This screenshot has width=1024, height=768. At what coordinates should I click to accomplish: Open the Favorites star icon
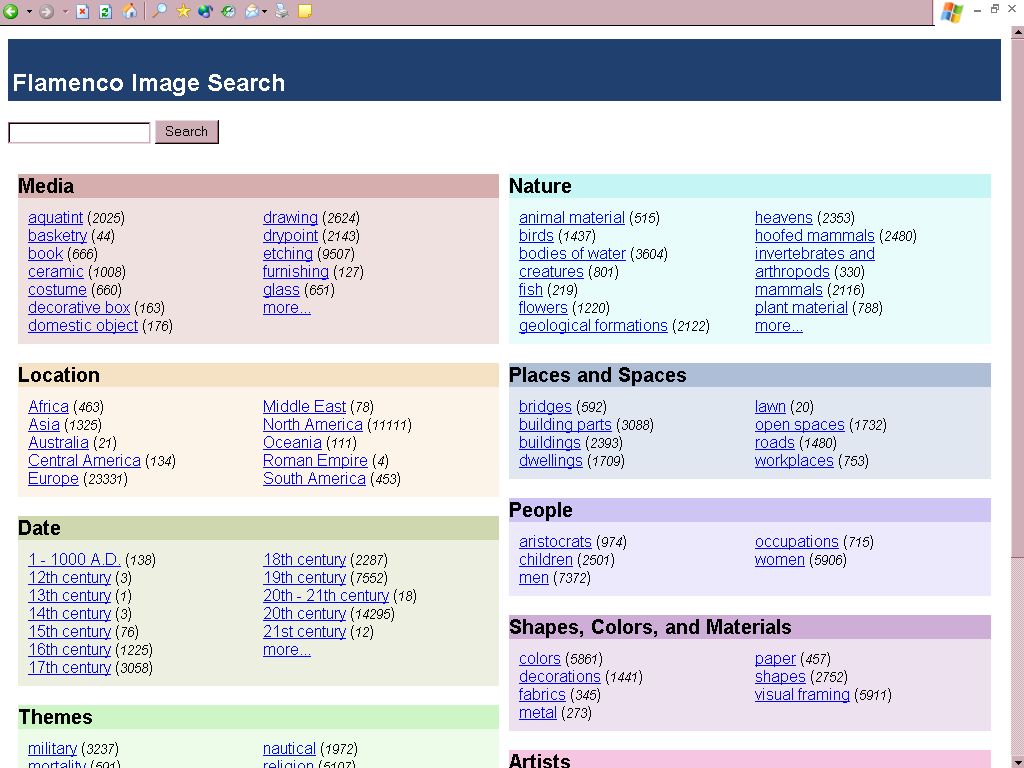(x=183, y=12)
